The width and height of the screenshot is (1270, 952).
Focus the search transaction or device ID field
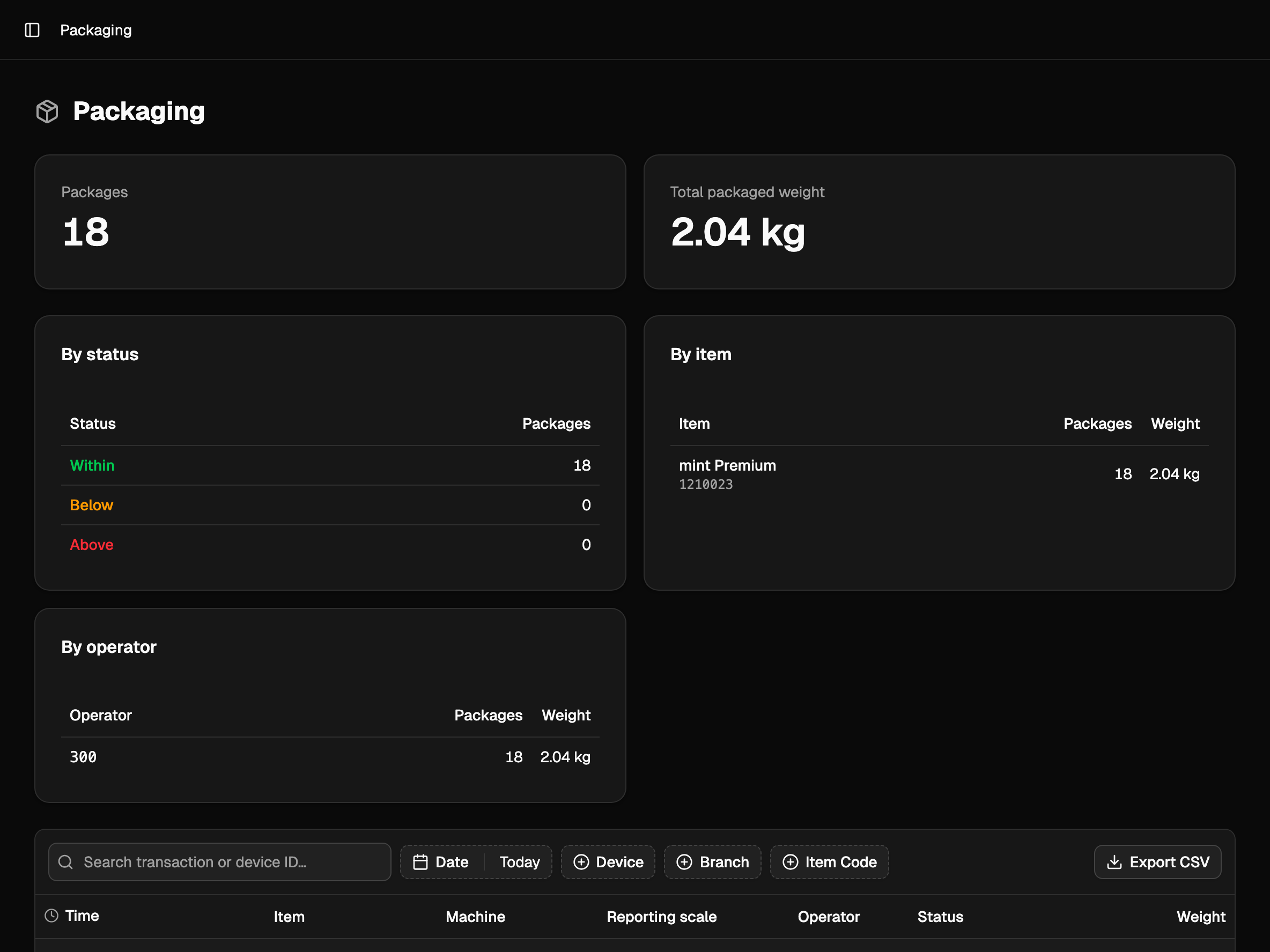[219, 862]
